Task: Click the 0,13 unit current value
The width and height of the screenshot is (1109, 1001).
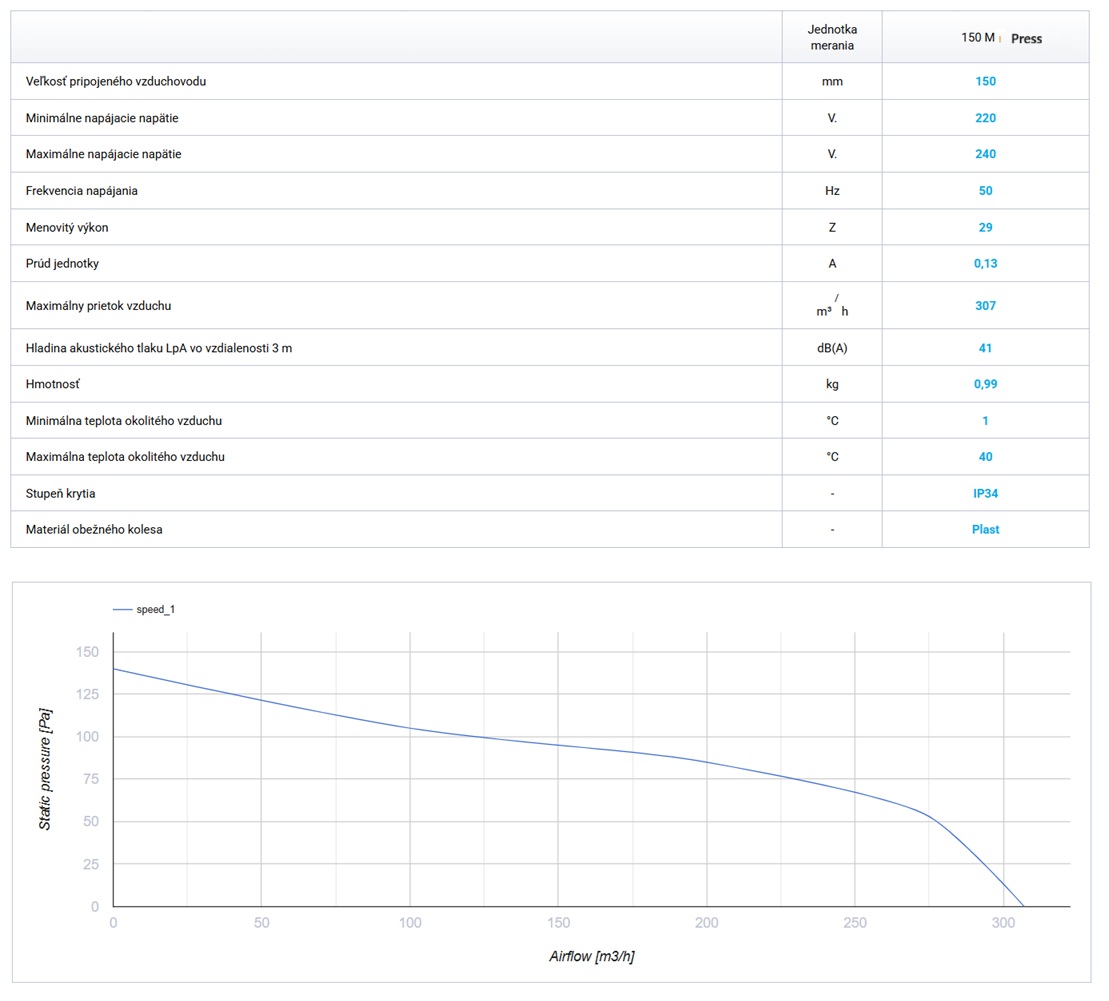Action: pyautogui.click(x=985, y=264)
